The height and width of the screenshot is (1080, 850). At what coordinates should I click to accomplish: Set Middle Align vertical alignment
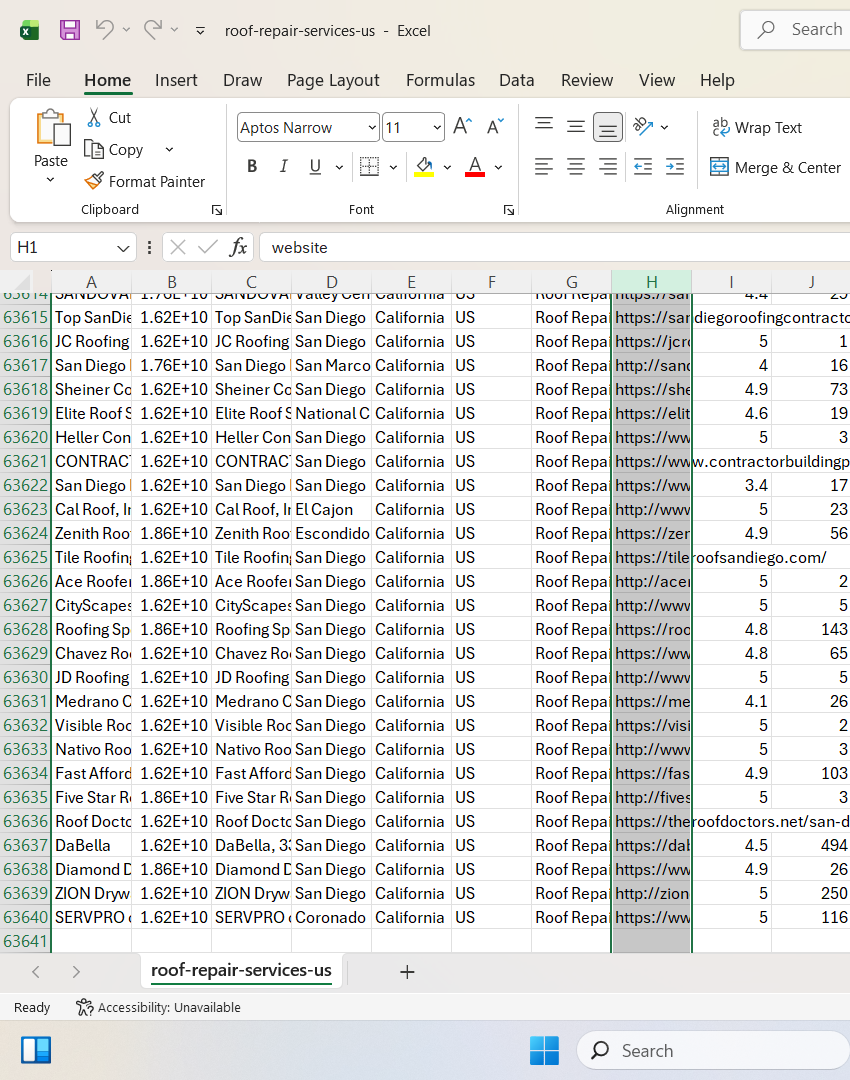coord(576,126)
